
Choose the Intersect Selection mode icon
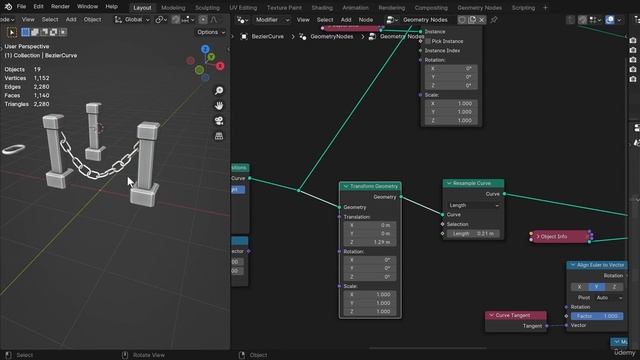click(x=63, y=32)
